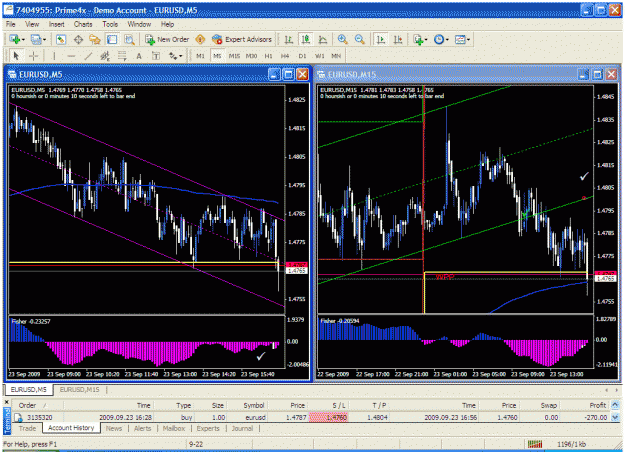This screenshot has height=452, width=625.
Task: Open the Help menu
Action: tap(167, 24)
